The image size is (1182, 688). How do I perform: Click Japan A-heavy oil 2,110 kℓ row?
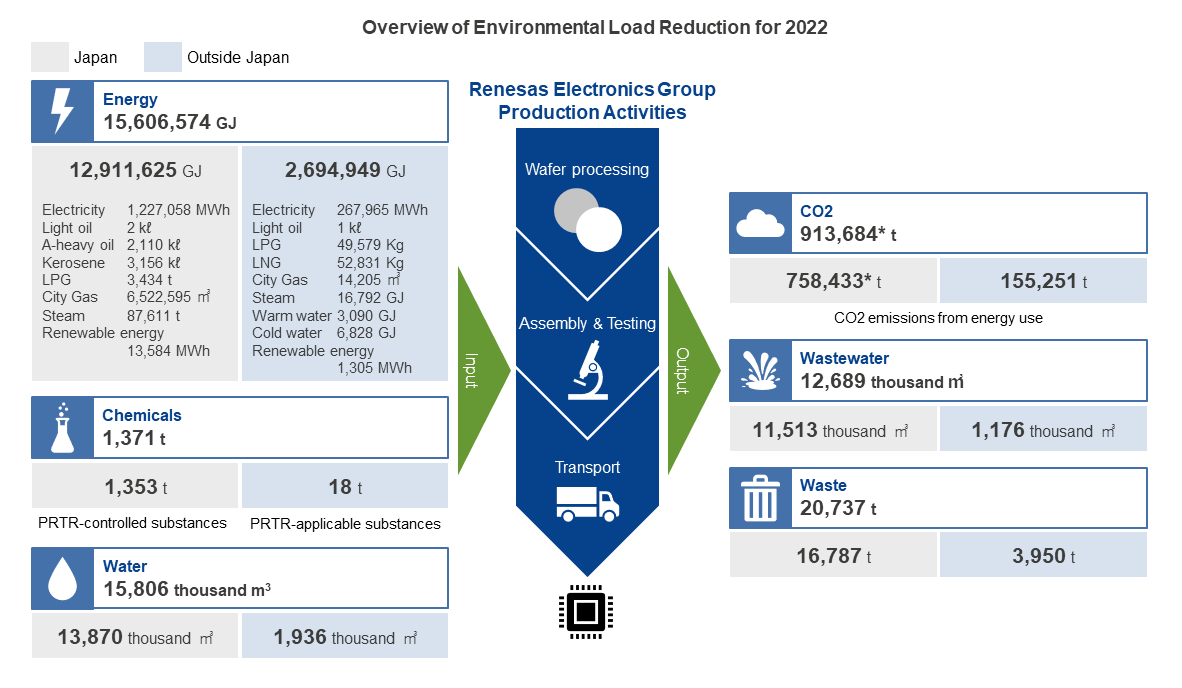coord(112,245)
